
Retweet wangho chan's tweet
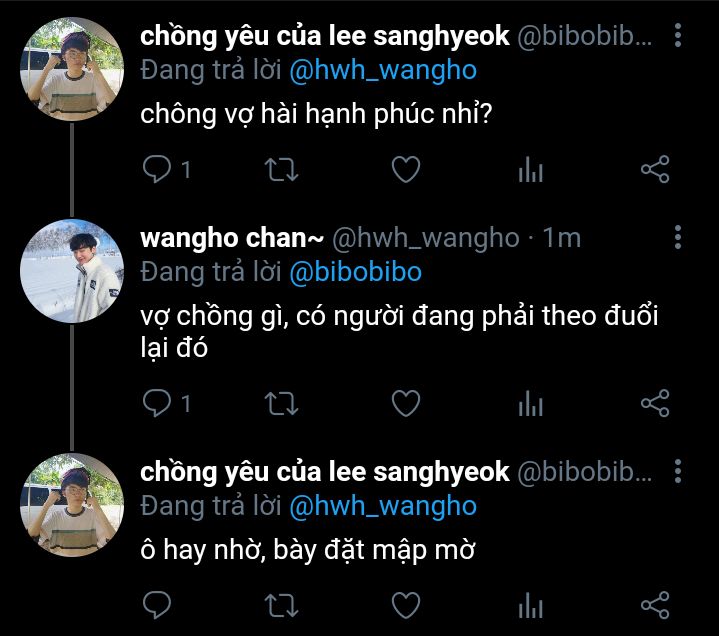click(x=282, y=404)
